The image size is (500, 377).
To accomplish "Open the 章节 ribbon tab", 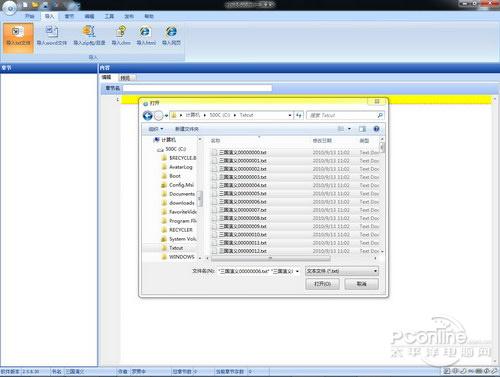I will pos(69,16).
